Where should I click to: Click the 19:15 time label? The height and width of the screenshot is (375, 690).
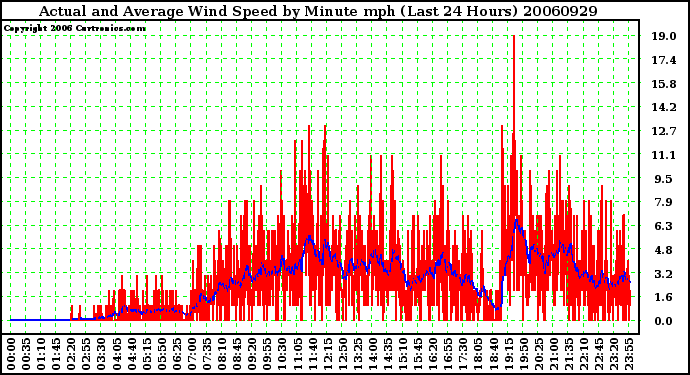[x=508, y=354]
